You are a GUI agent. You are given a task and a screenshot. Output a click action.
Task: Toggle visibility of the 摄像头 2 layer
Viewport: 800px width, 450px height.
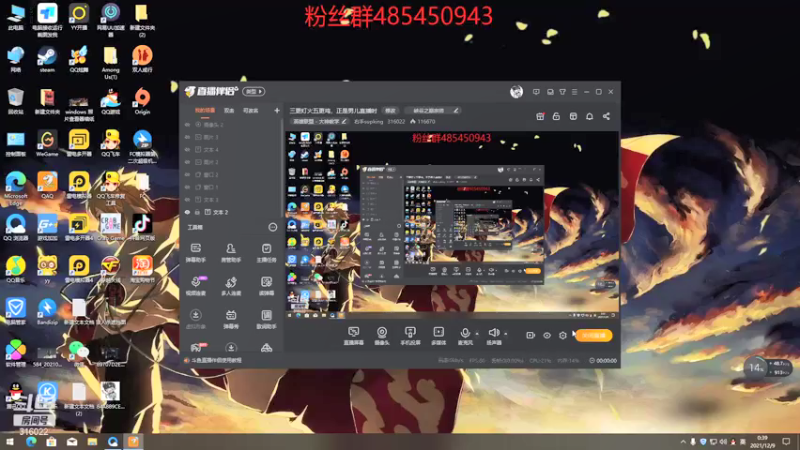point(187,124)
